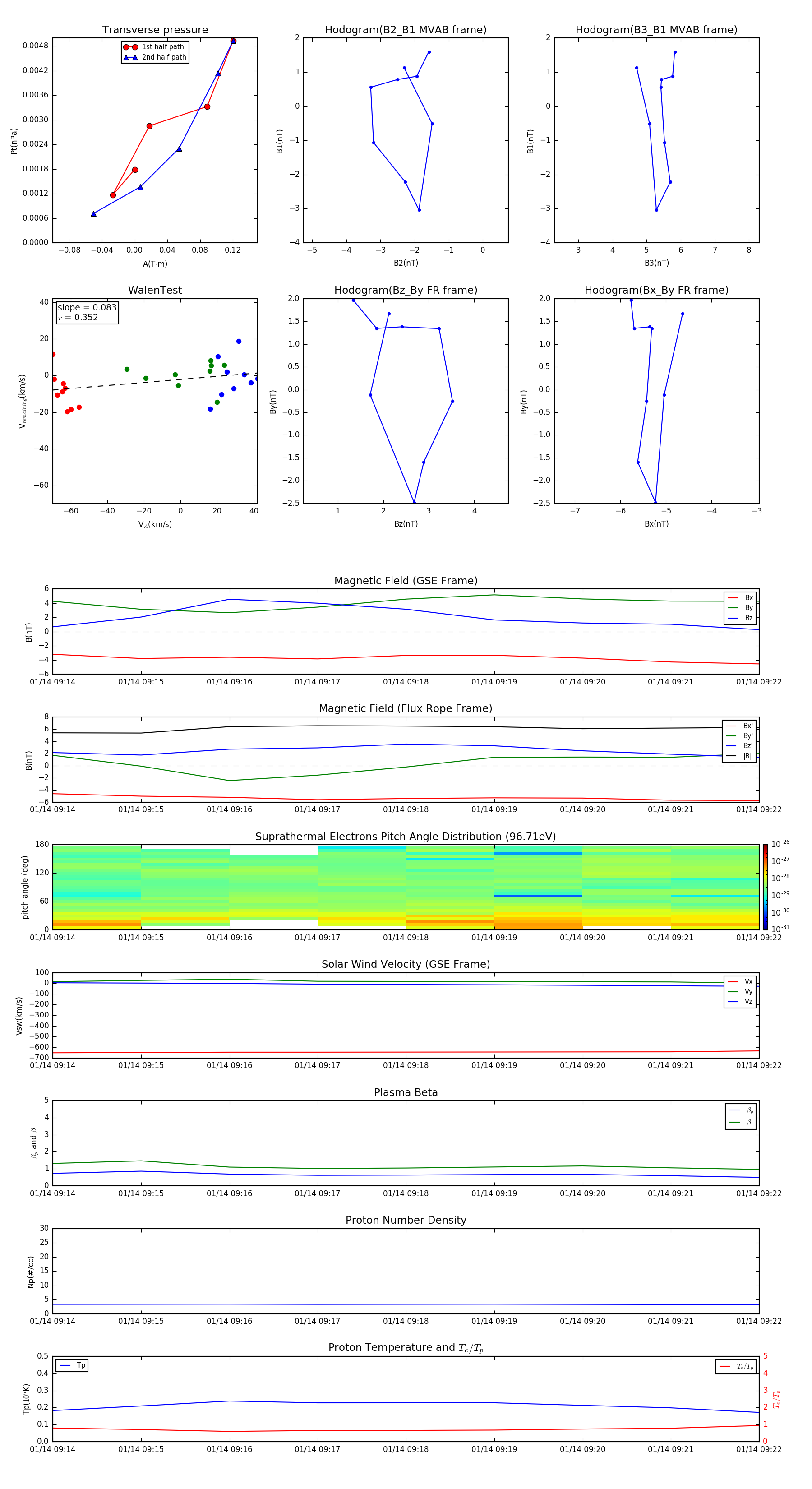Click the red Te/Tp legend entry
The width and height of the screenshot is (812, 1489).
tap(736, 1366)
